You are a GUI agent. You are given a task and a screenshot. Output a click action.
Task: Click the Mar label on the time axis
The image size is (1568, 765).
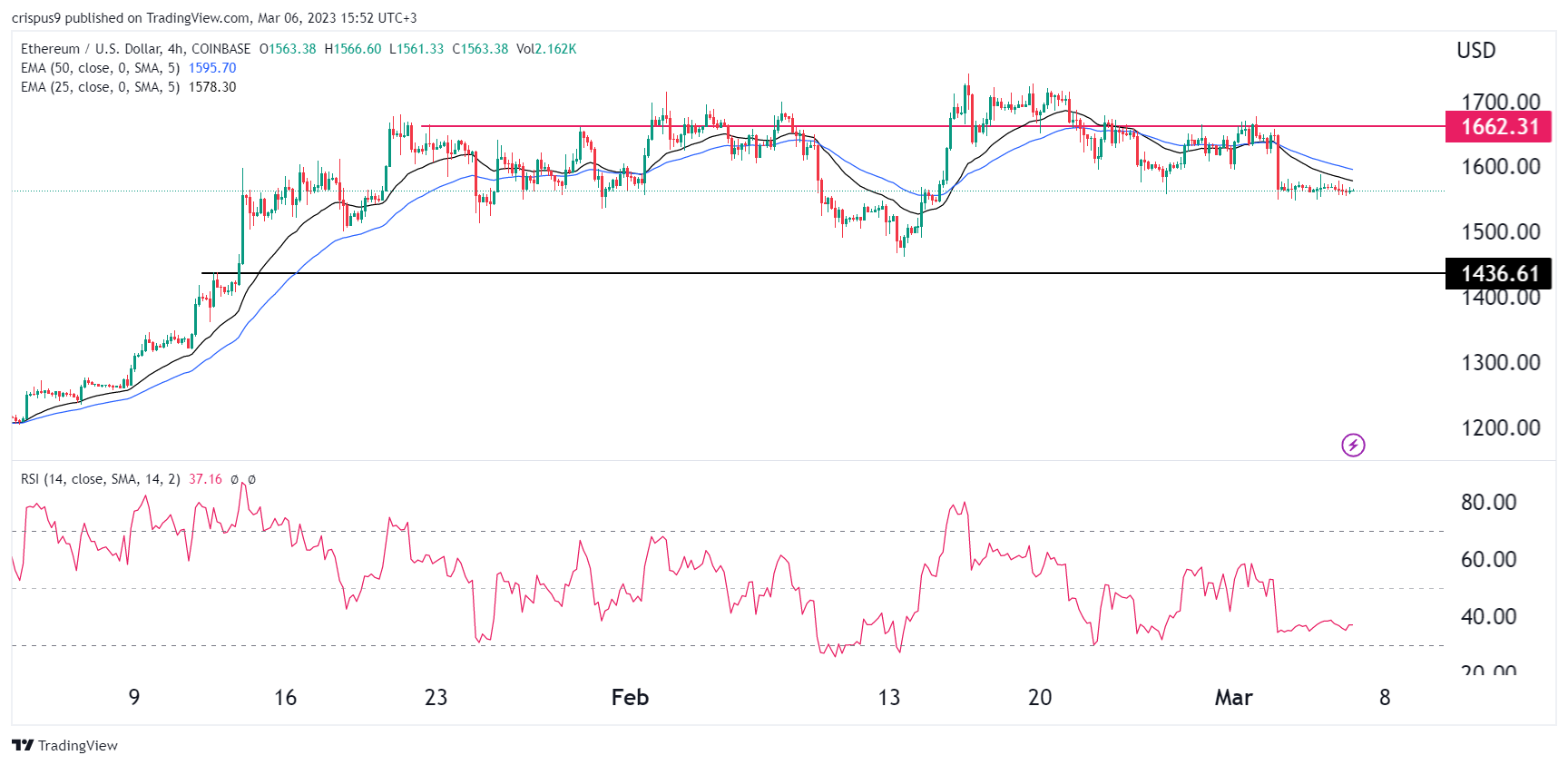pyautogui.click(x=1233, y=697)
